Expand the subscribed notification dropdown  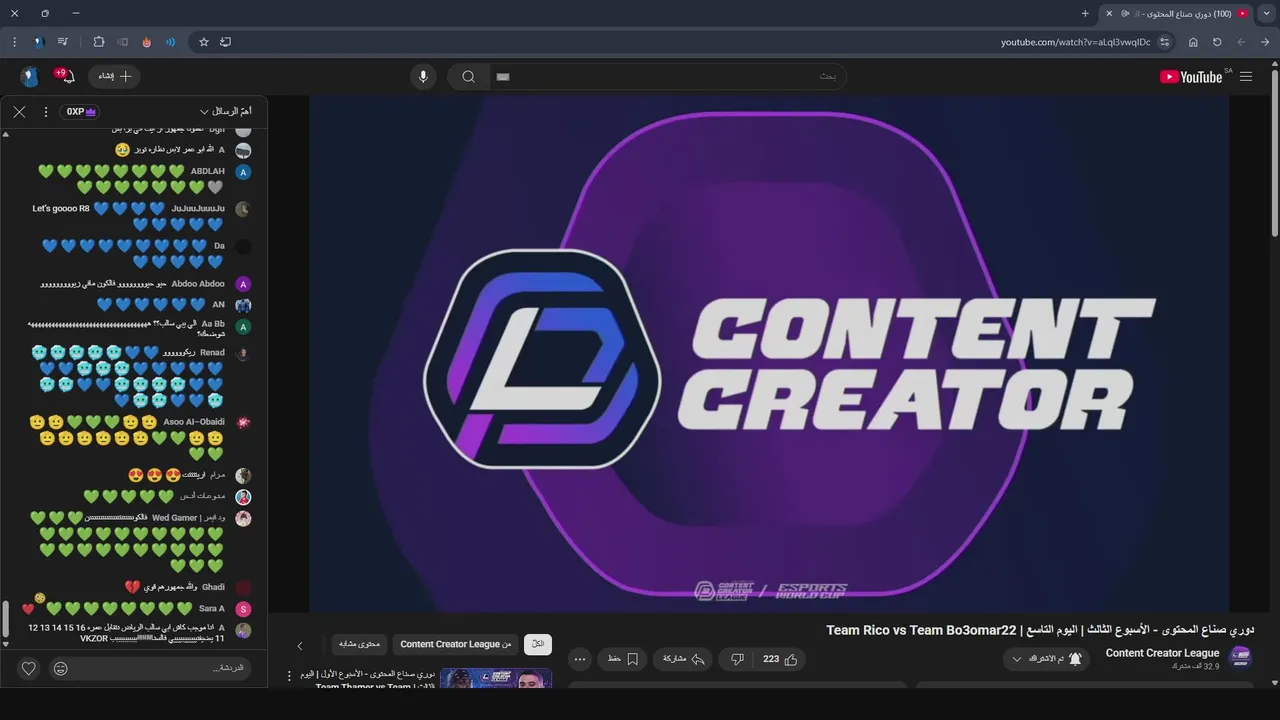pyautogui.click(x=1047, y=659)
